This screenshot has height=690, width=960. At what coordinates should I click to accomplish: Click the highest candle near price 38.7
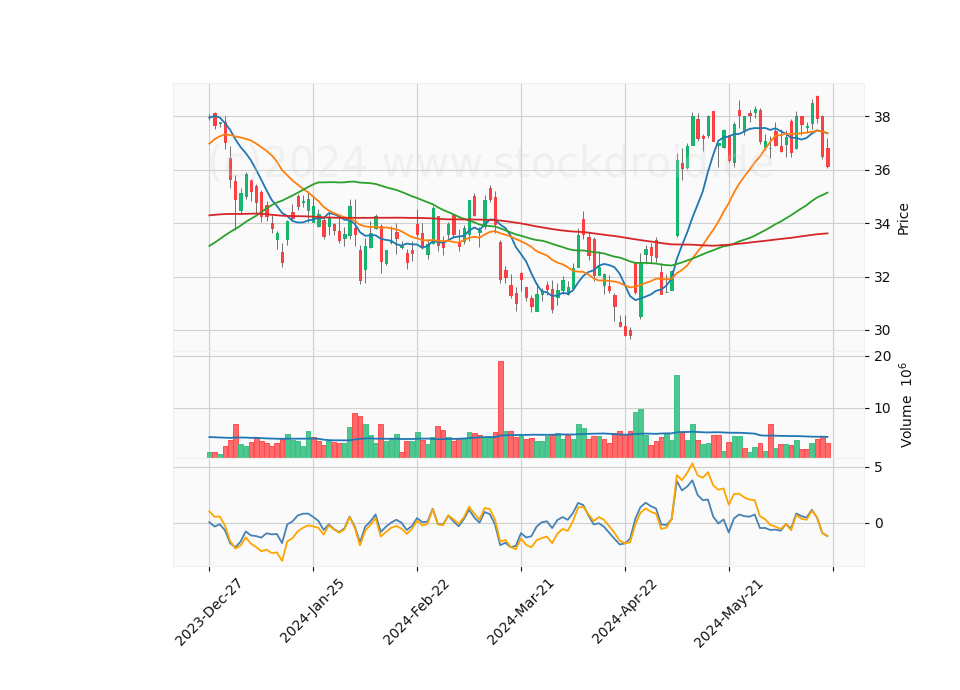tap(817, 108)
